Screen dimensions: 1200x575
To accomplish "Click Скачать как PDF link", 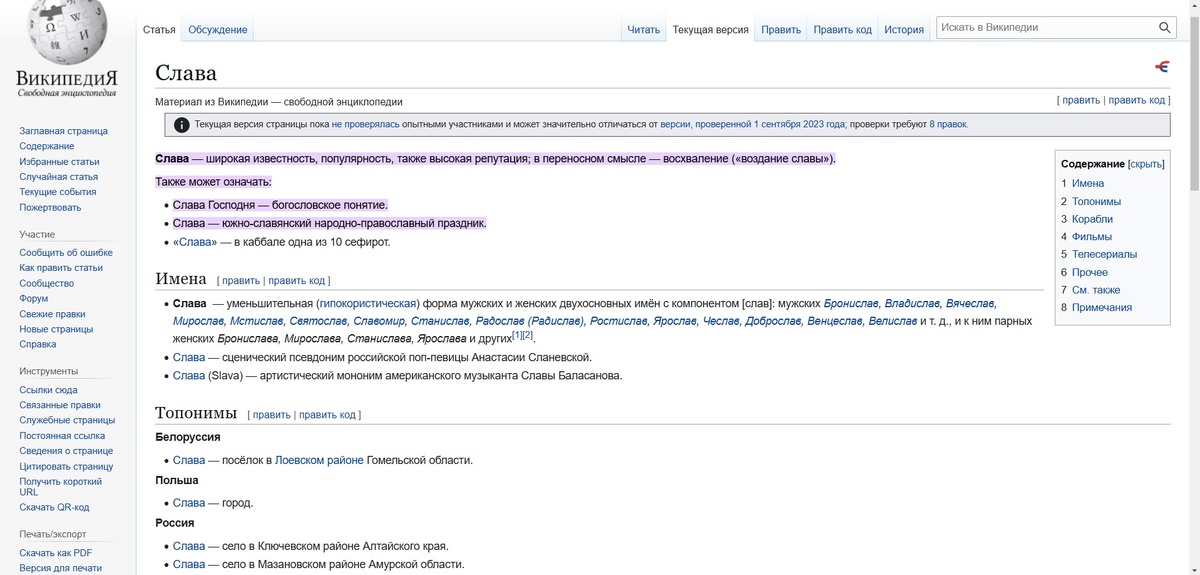I will (x=56, y=553).
